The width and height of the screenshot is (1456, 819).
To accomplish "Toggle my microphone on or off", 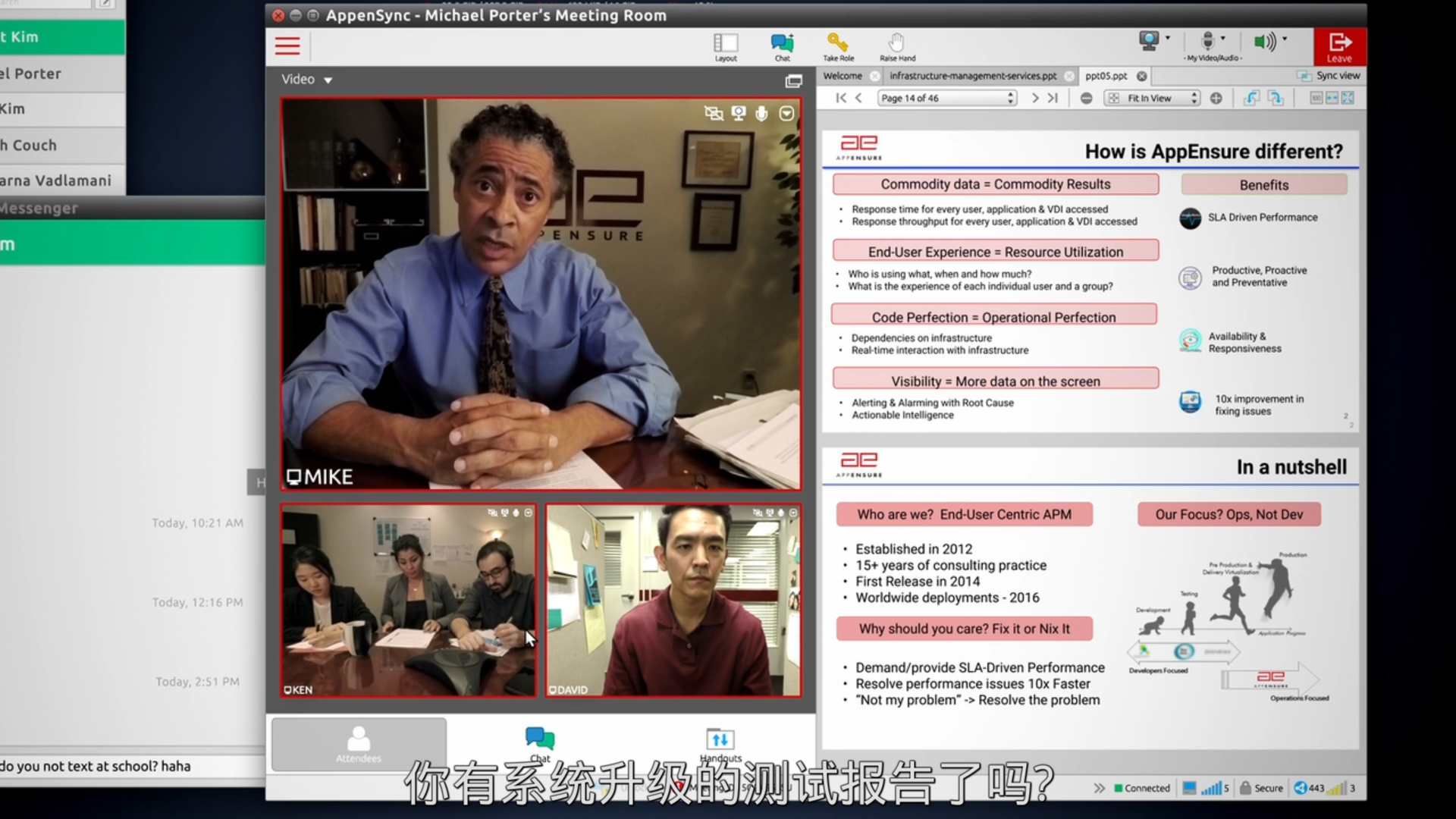I will [x=1208, y=41].
